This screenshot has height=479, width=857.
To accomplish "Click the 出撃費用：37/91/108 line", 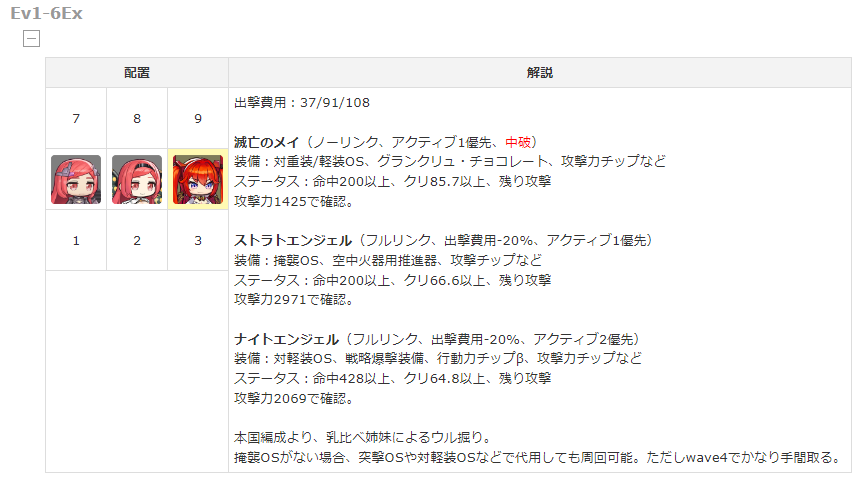I will pos(302,103).
